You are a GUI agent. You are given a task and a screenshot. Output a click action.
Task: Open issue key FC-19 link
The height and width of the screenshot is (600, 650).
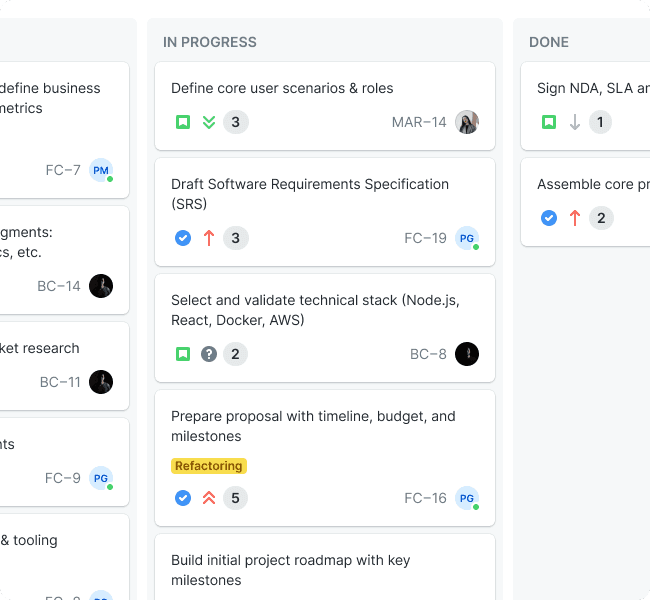click(425, 238)
